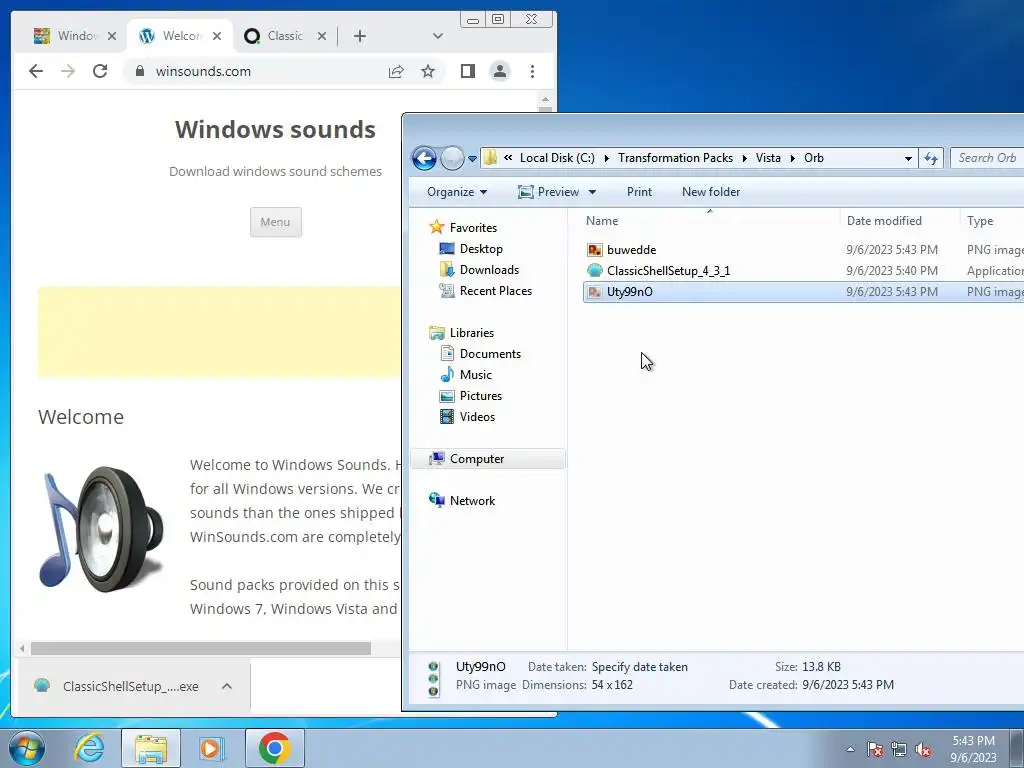Sort by Date modified column
This screenshot has height=768, width=1024.
tap(900, 221)
